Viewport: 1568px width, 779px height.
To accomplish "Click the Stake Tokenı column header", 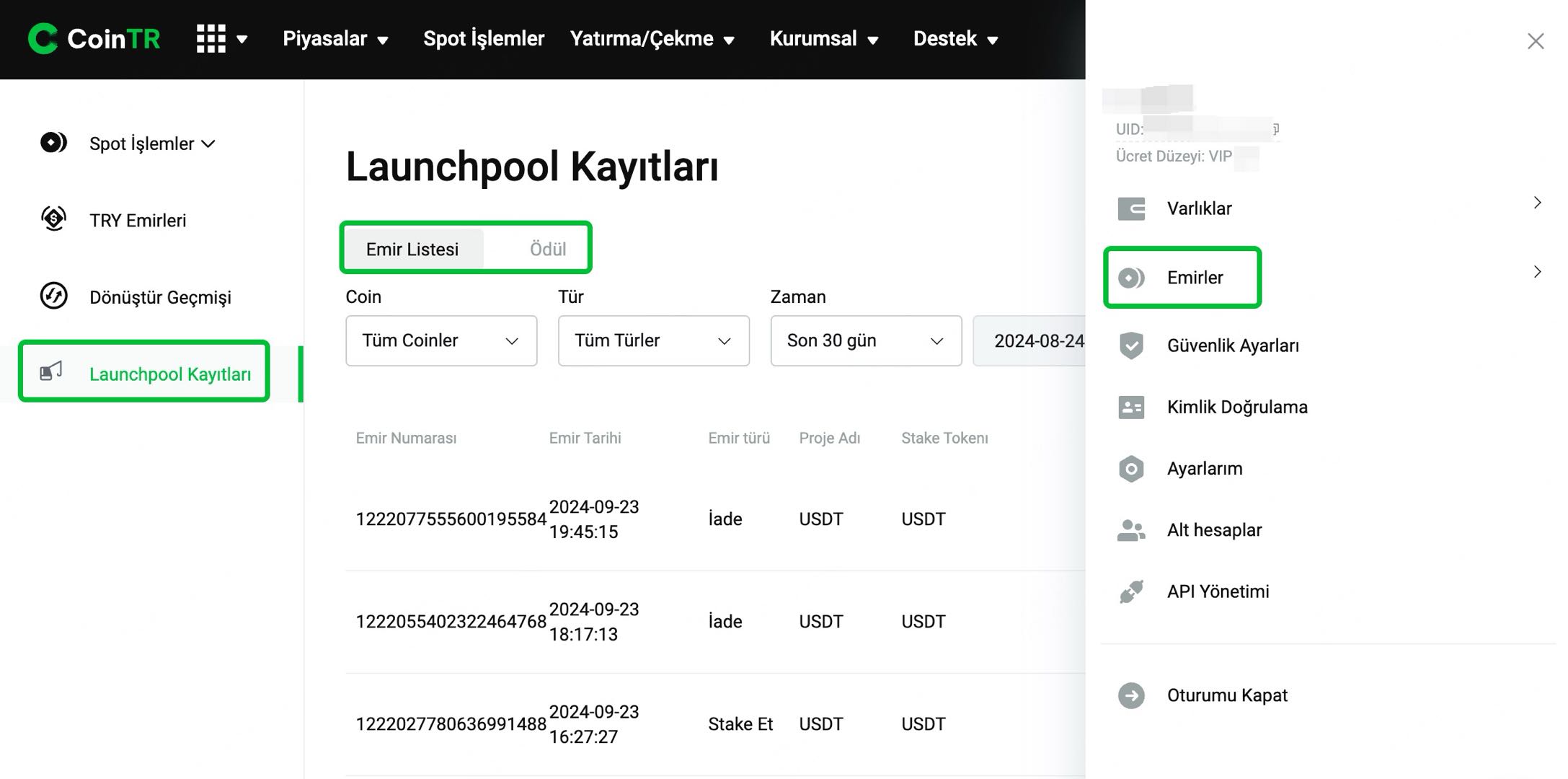I will (x=944, y=438).
